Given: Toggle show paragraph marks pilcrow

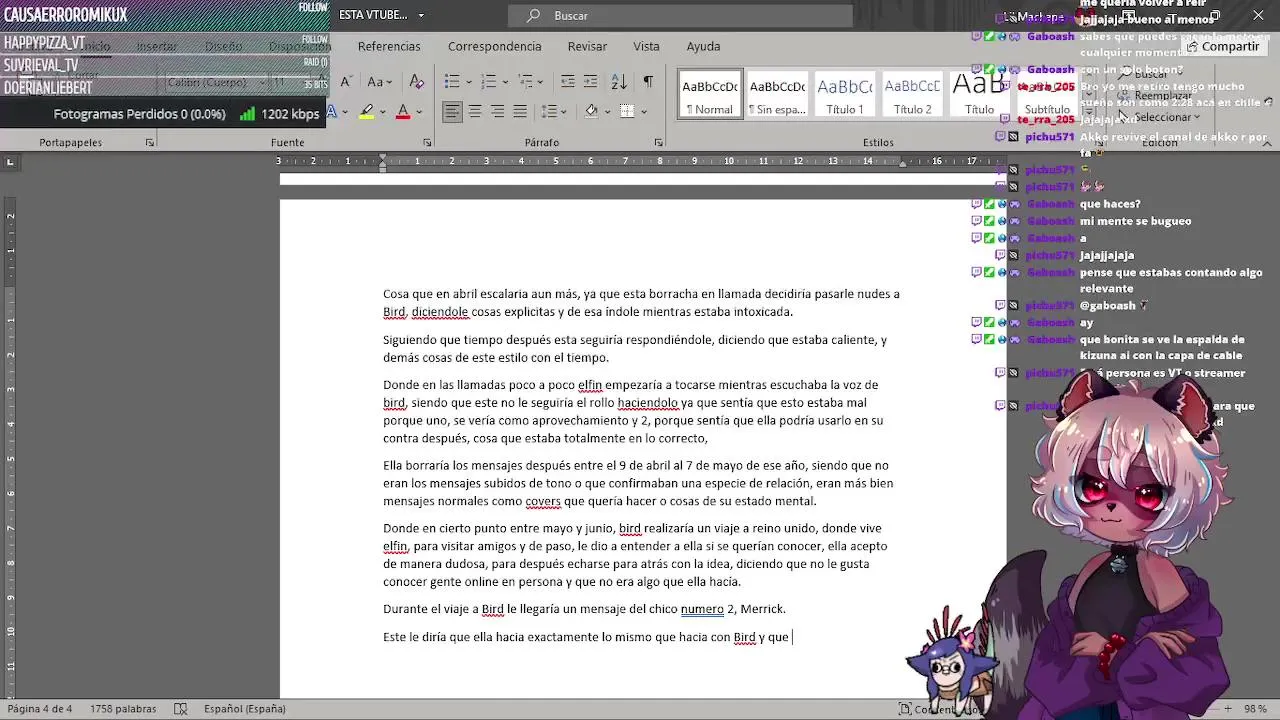Looking at the screenshot, I should tap(648, 82).
